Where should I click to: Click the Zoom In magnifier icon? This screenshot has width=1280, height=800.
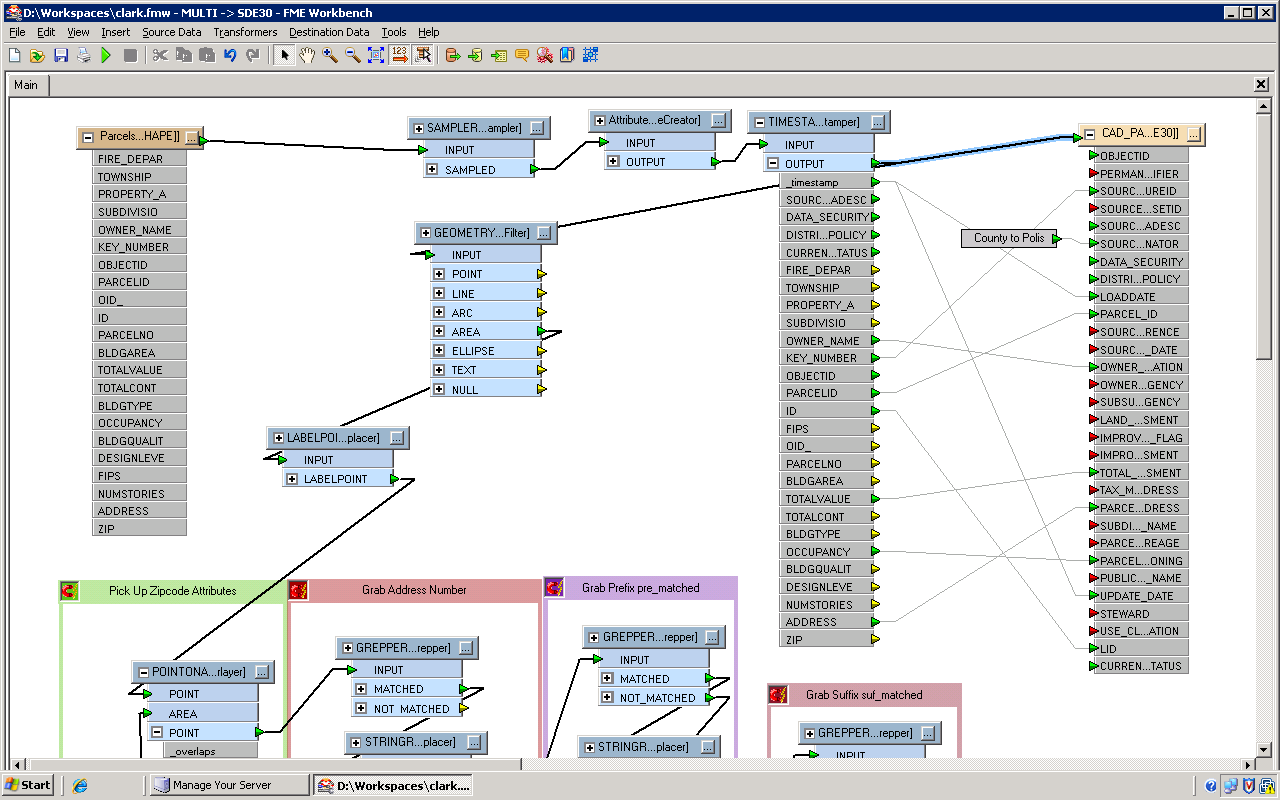point(330,56)
